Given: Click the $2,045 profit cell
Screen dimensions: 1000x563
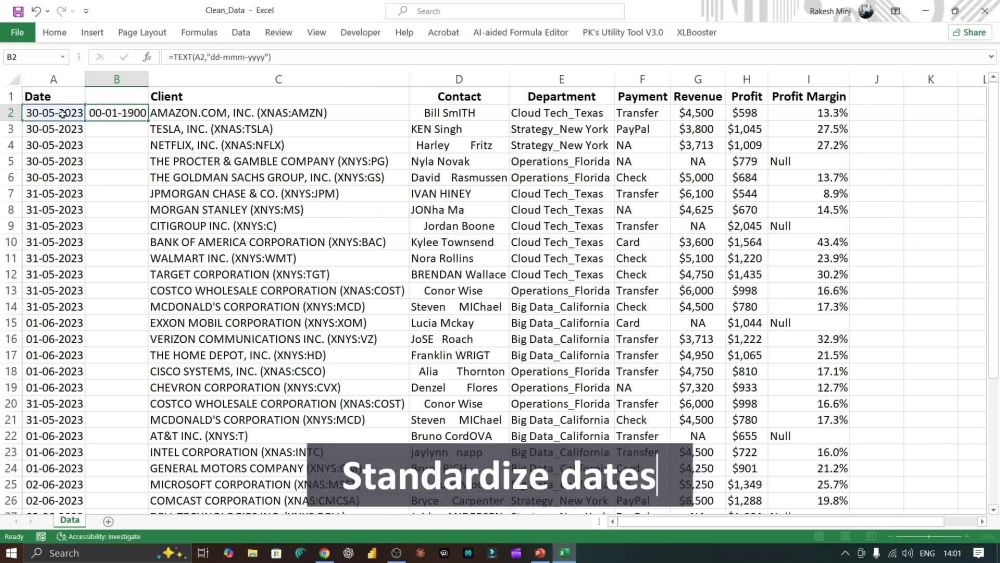Looking at the screenshot, I should point(746,226).
